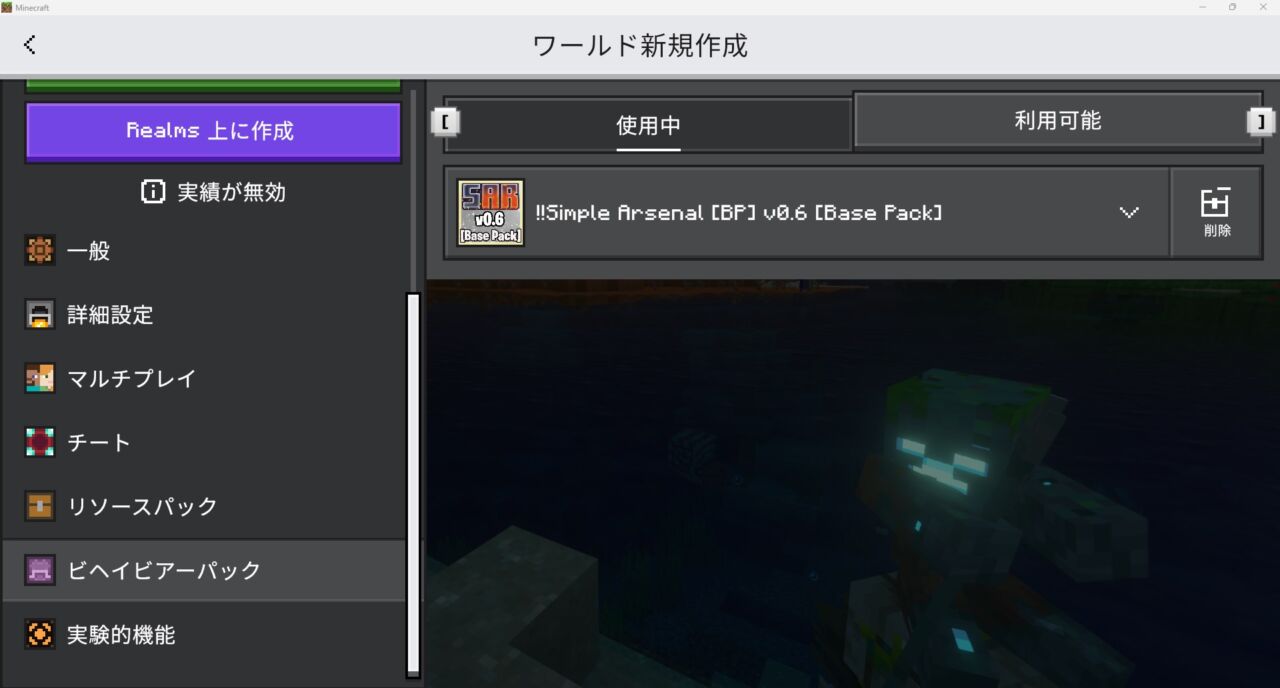Click the General settings gear icon
The height and width of the screenshot is (688, 1280).
tap(40, 251)
